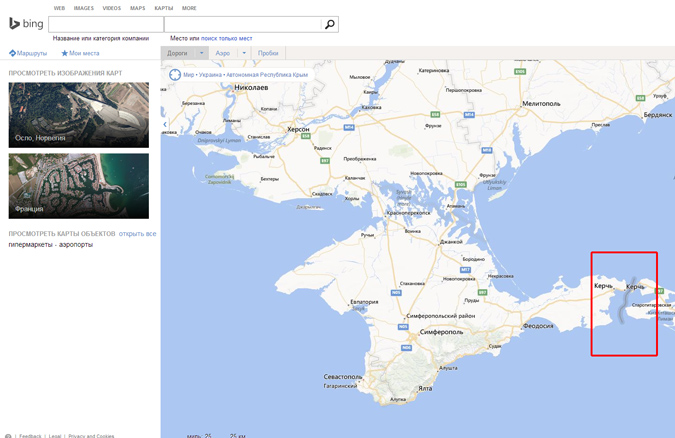Viewport: 675px width, 438px height.
Task: Click the Bing logo
Action: 25,24
